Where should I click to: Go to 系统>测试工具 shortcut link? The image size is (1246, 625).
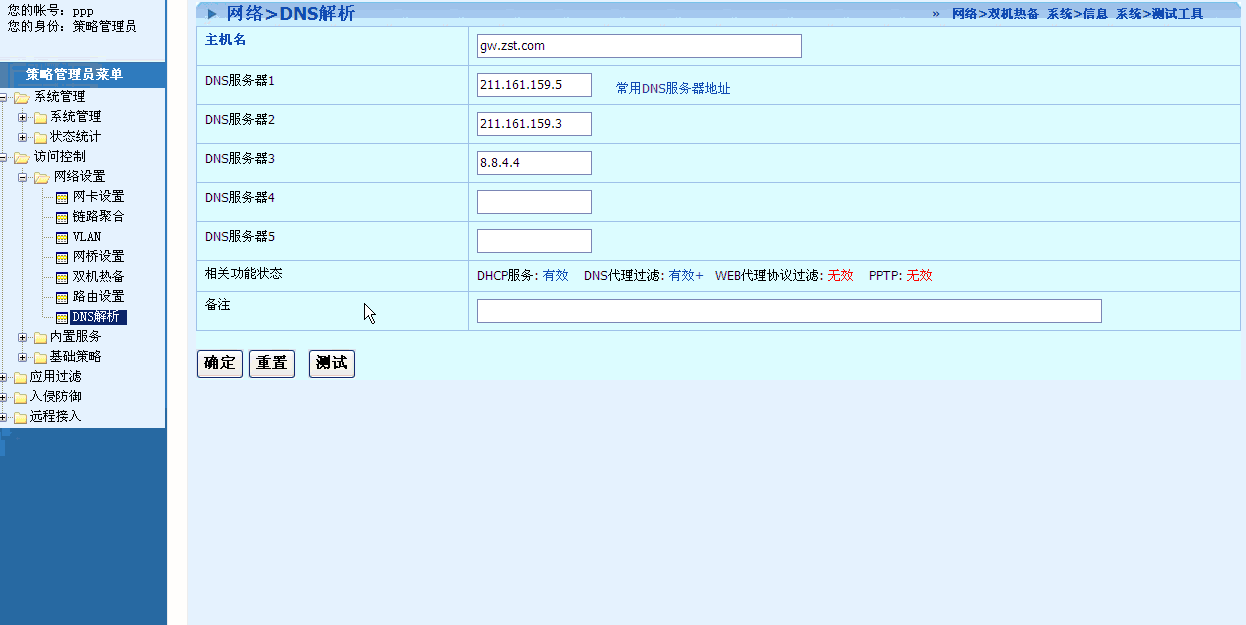coord(1159,14)
